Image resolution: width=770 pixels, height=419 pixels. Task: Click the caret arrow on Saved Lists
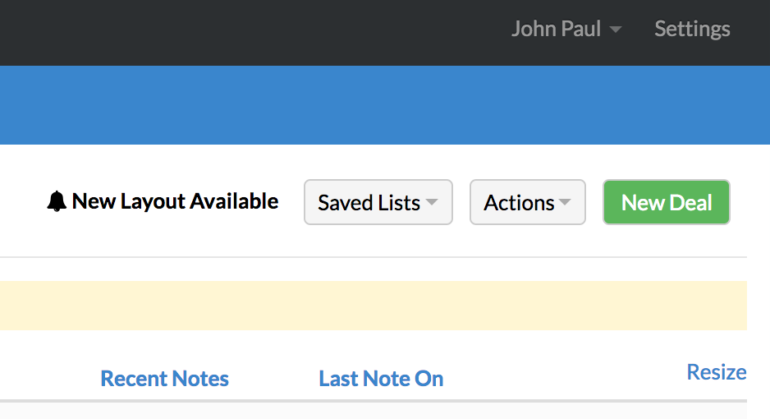432,202
